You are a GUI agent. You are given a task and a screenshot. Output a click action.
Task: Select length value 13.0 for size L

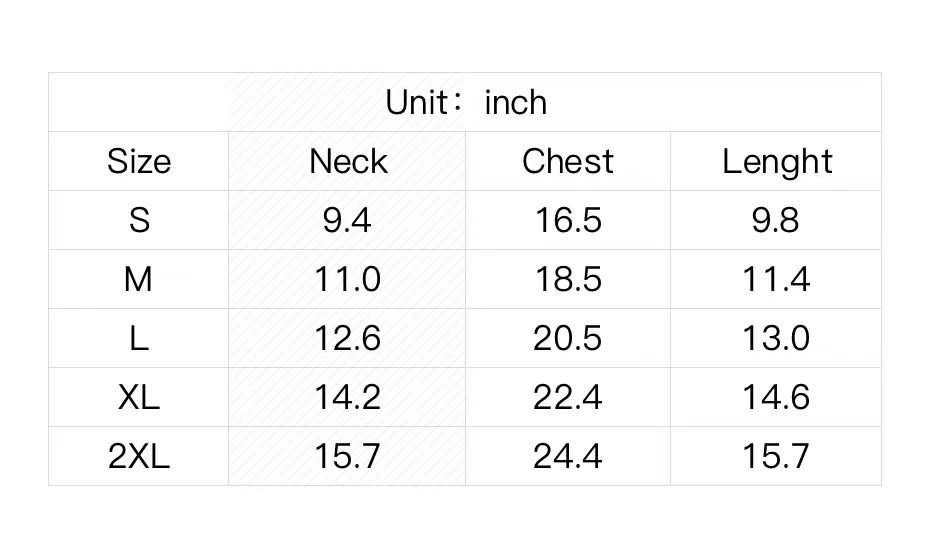[x=776, y=338]
